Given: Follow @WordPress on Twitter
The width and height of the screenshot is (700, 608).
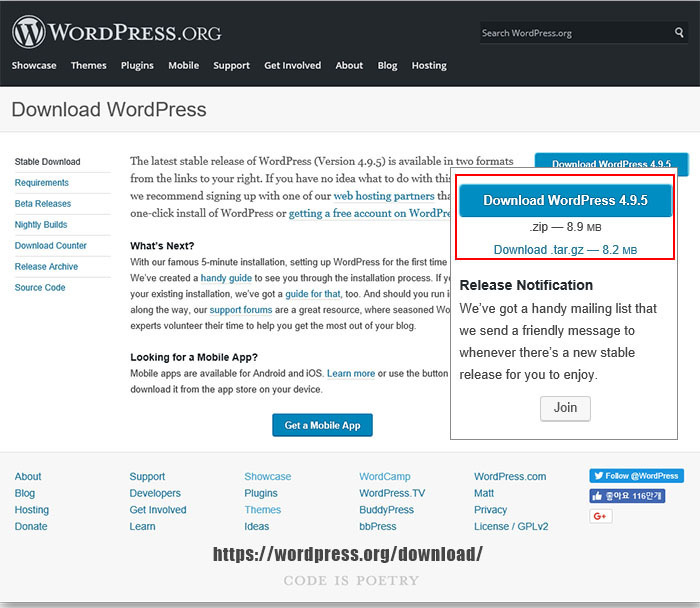Looking at the screenshot, I should pyautogui.click(x=636, y=476).
